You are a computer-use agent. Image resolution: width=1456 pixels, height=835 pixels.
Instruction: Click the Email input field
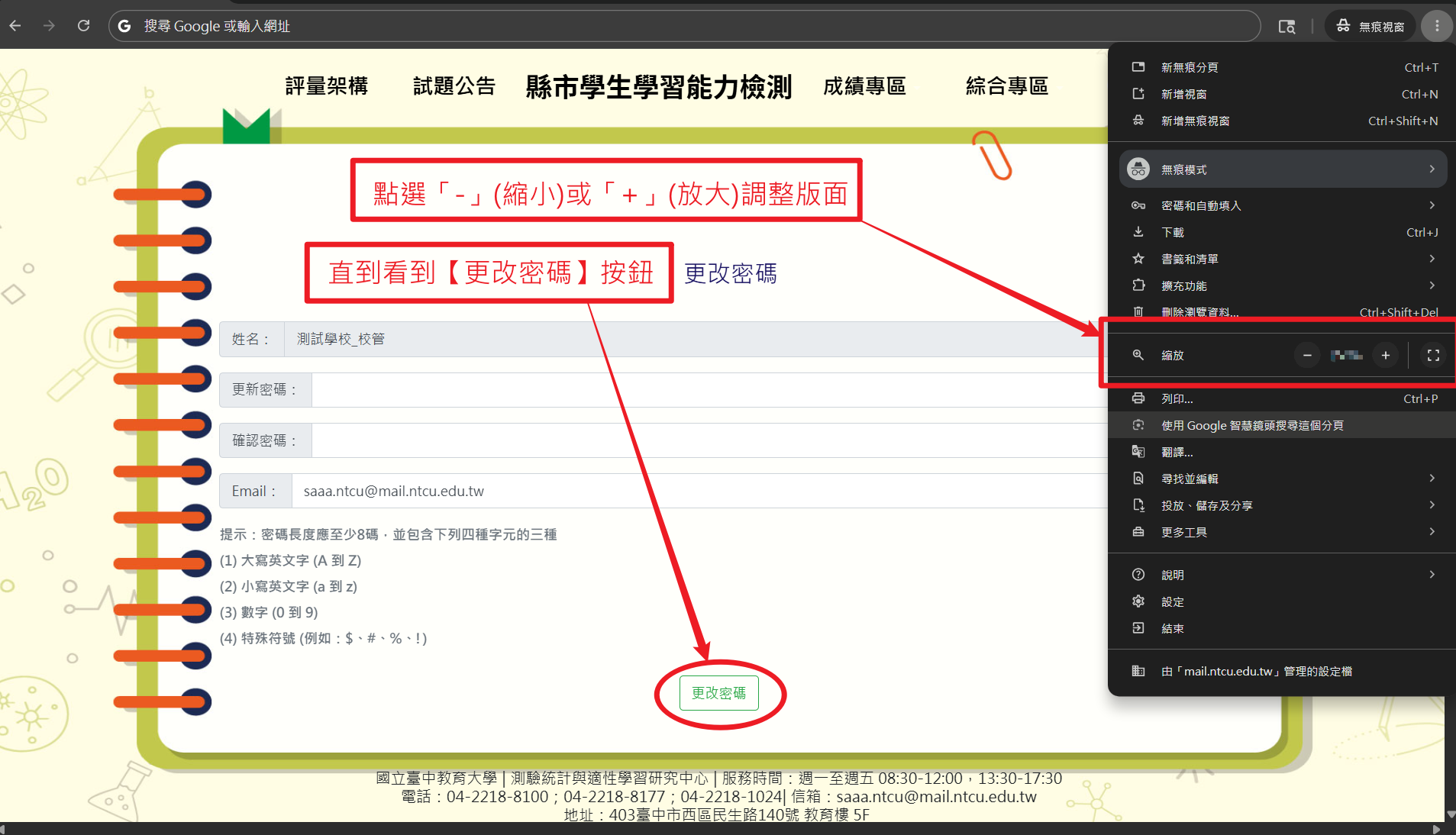700,491
